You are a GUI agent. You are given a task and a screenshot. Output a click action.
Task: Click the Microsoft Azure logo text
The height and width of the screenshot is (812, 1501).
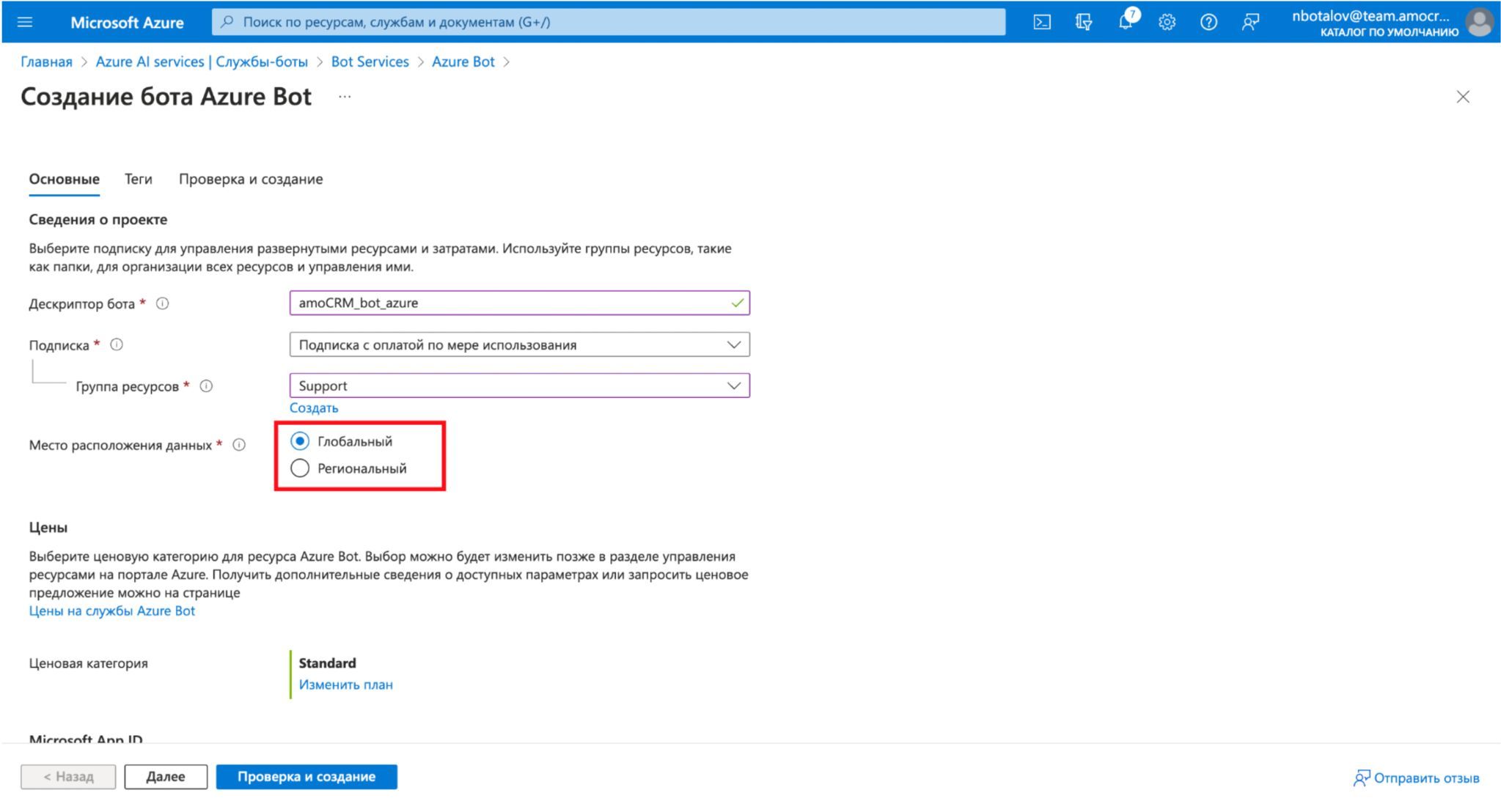127,23
